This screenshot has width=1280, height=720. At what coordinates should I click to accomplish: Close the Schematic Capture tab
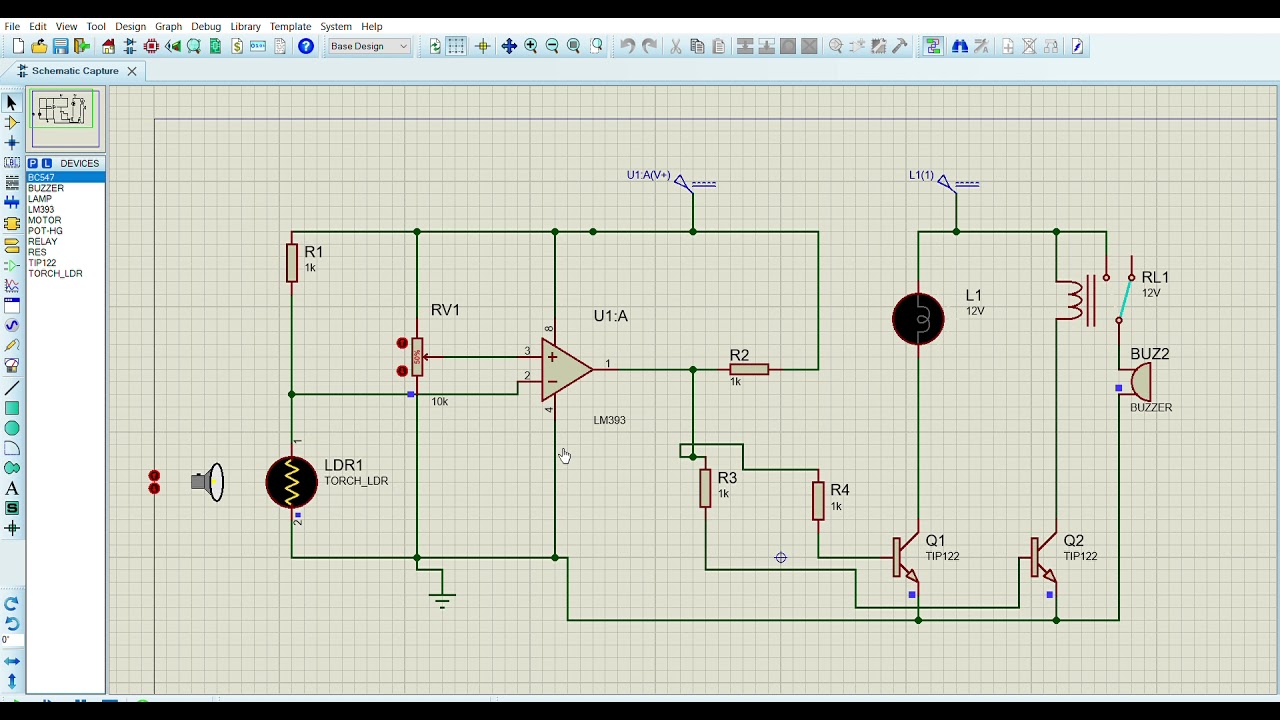tap(131, 71)
